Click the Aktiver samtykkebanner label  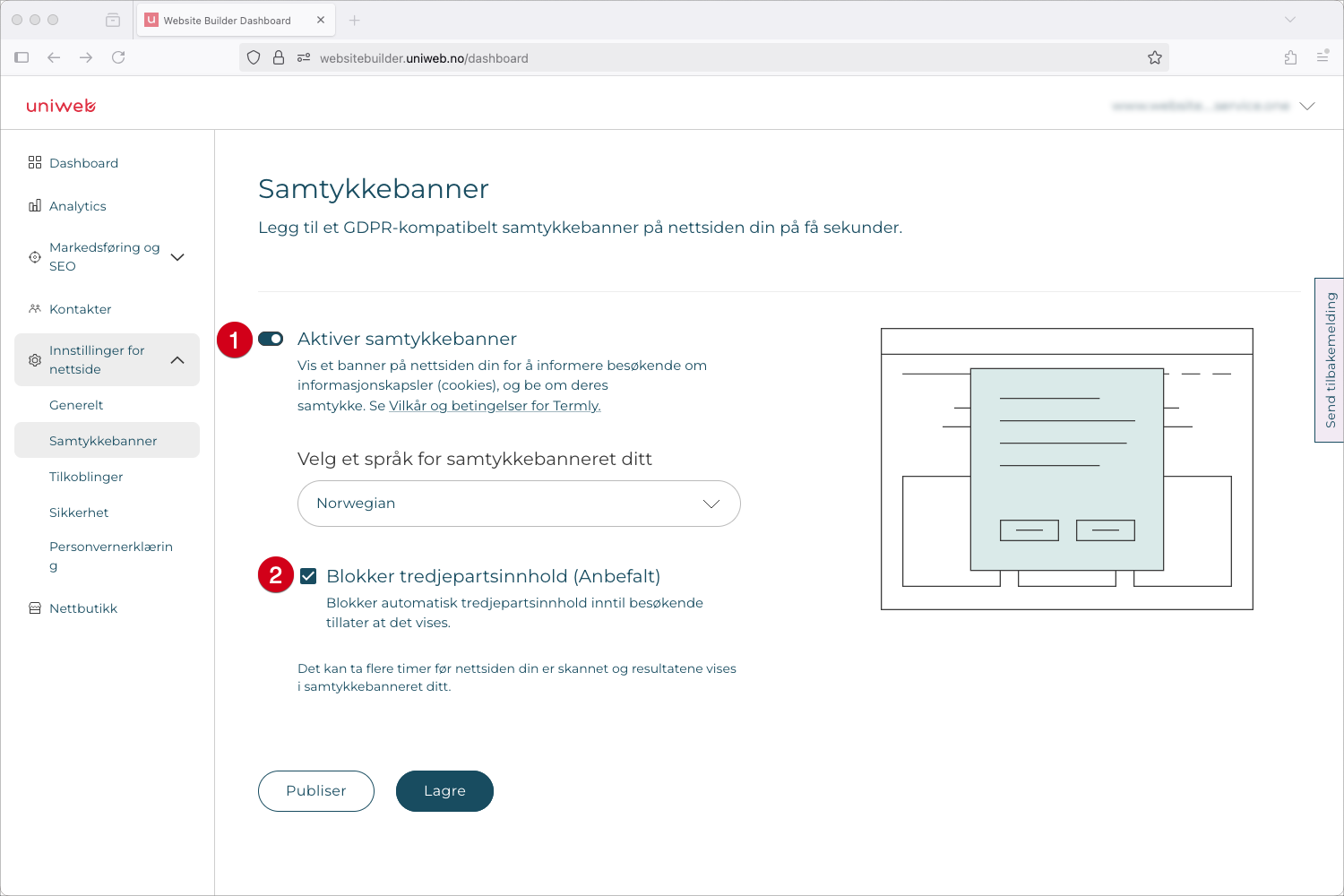click(407, 339)
